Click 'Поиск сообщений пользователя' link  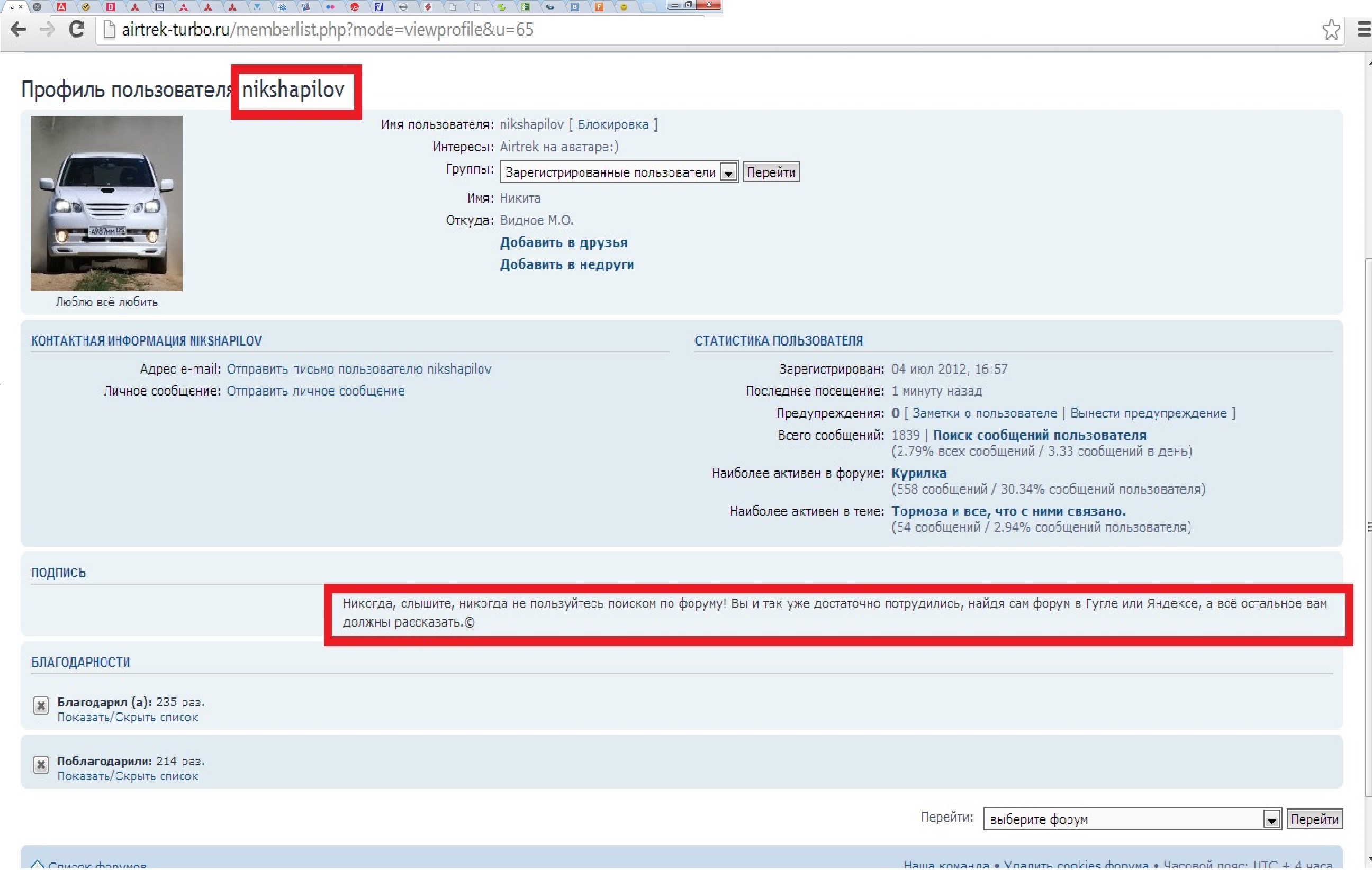[1040, 436]
